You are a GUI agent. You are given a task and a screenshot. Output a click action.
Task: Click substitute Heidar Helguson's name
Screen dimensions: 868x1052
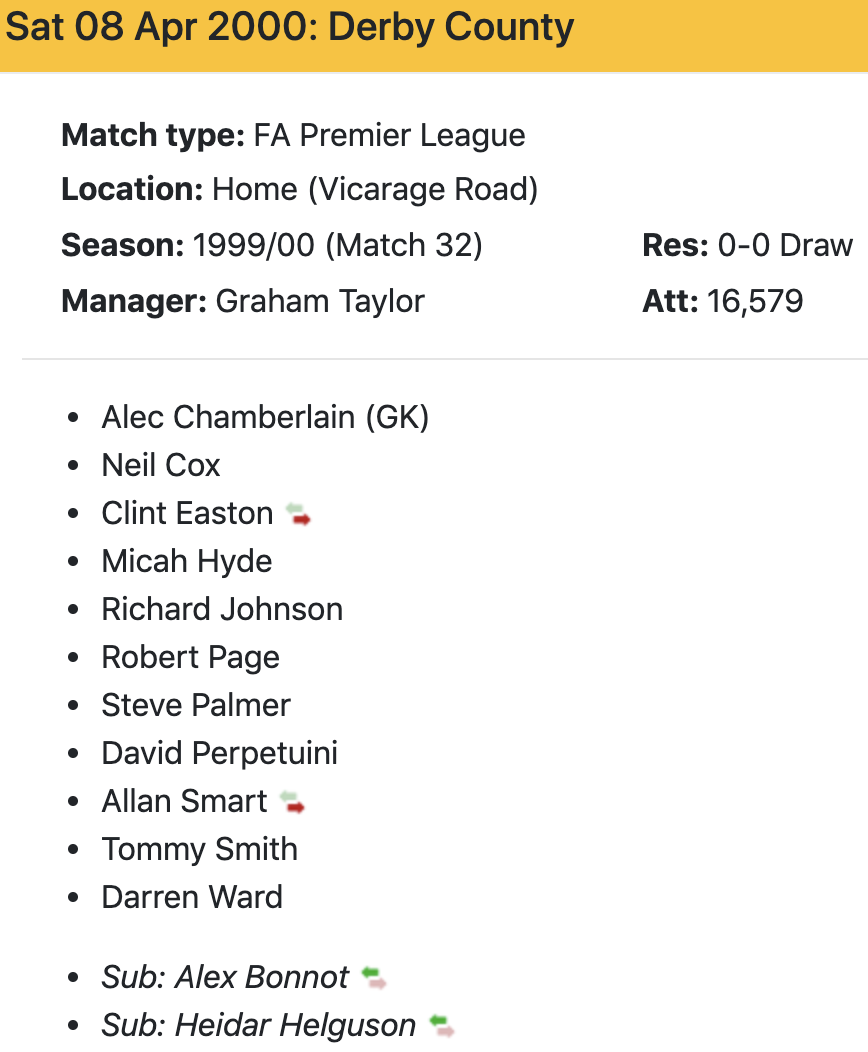295,1025
